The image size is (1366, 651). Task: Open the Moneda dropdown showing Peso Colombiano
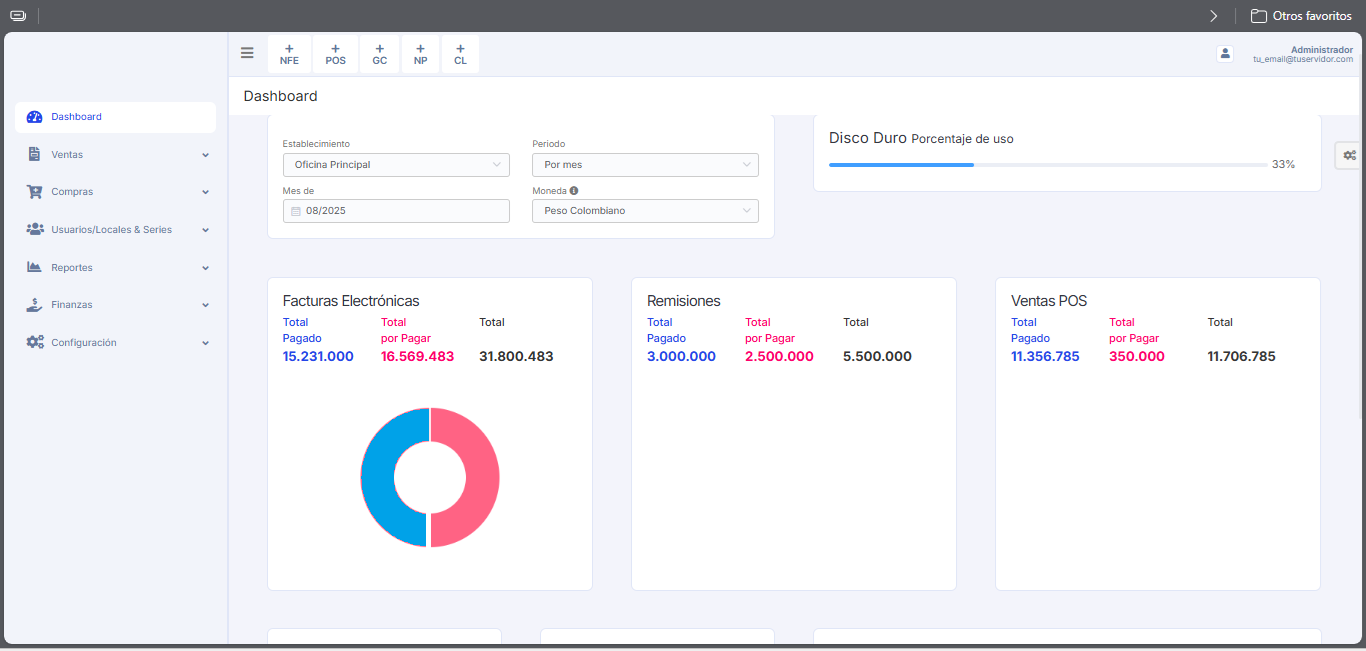(x=645, y=210)
